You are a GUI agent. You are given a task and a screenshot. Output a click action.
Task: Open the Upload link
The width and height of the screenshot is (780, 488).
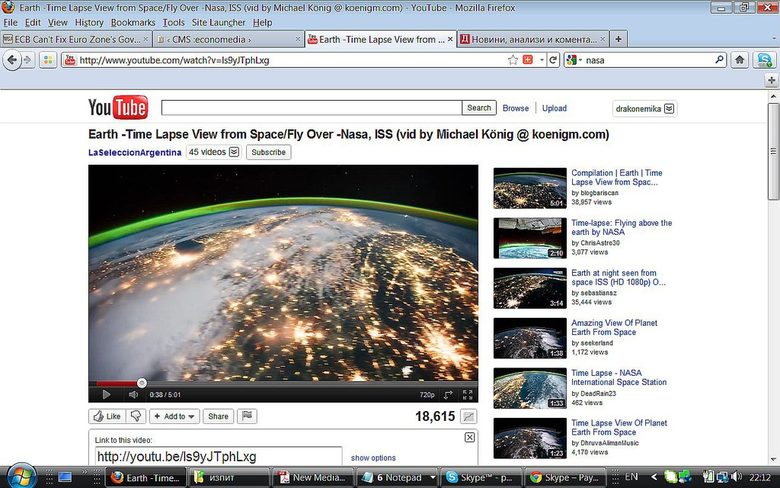[x=554, y=108]
